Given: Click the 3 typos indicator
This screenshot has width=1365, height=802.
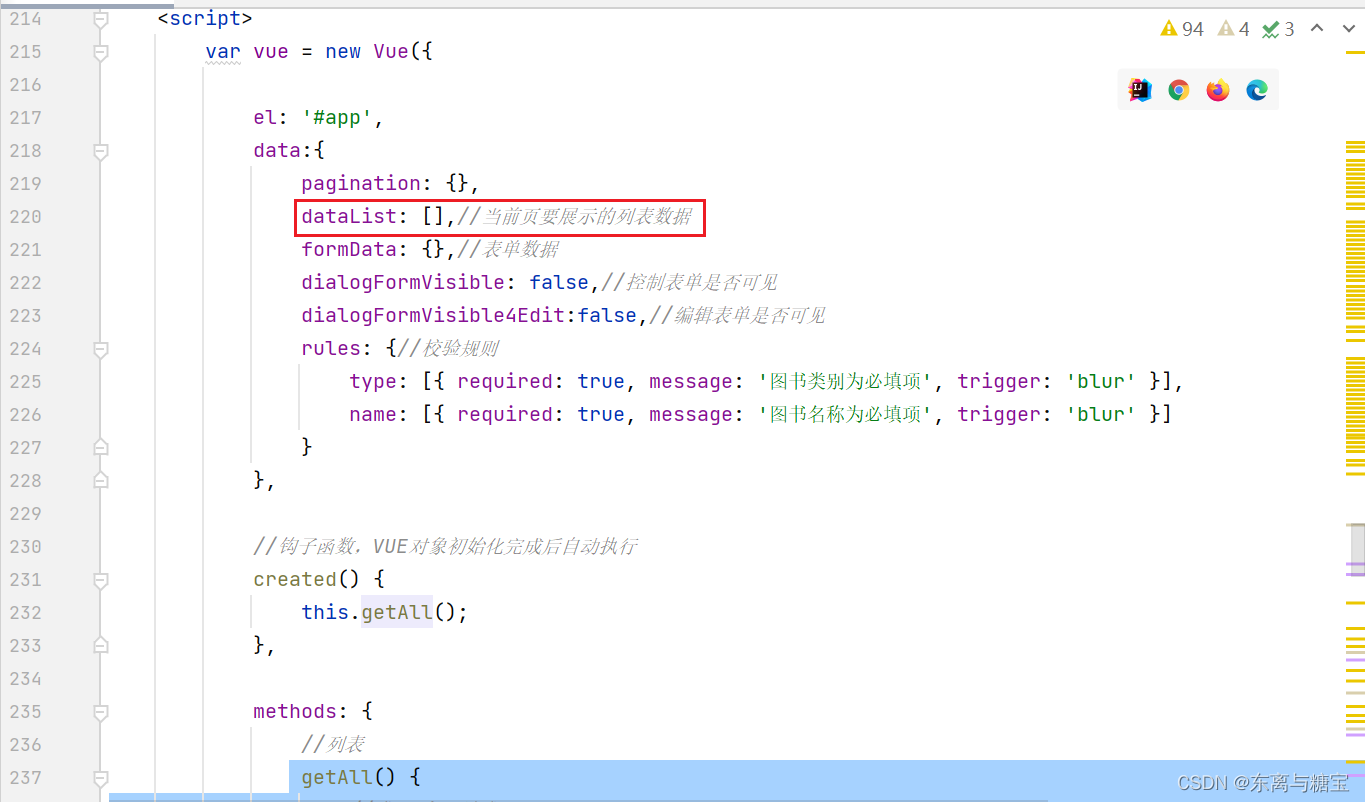Looking at the screenshot, I should [x=1279, y=29].
